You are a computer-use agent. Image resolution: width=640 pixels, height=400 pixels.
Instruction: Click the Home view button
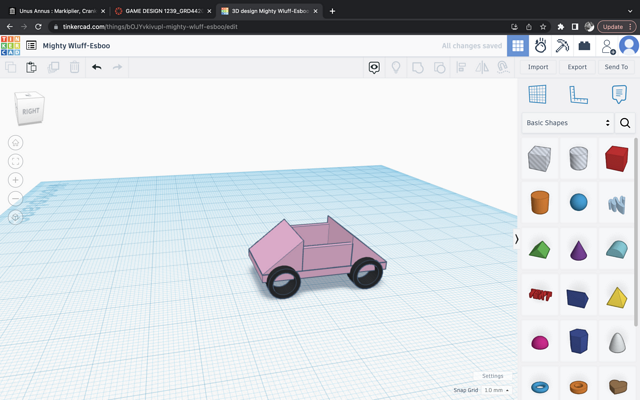(x=15, y=143)
